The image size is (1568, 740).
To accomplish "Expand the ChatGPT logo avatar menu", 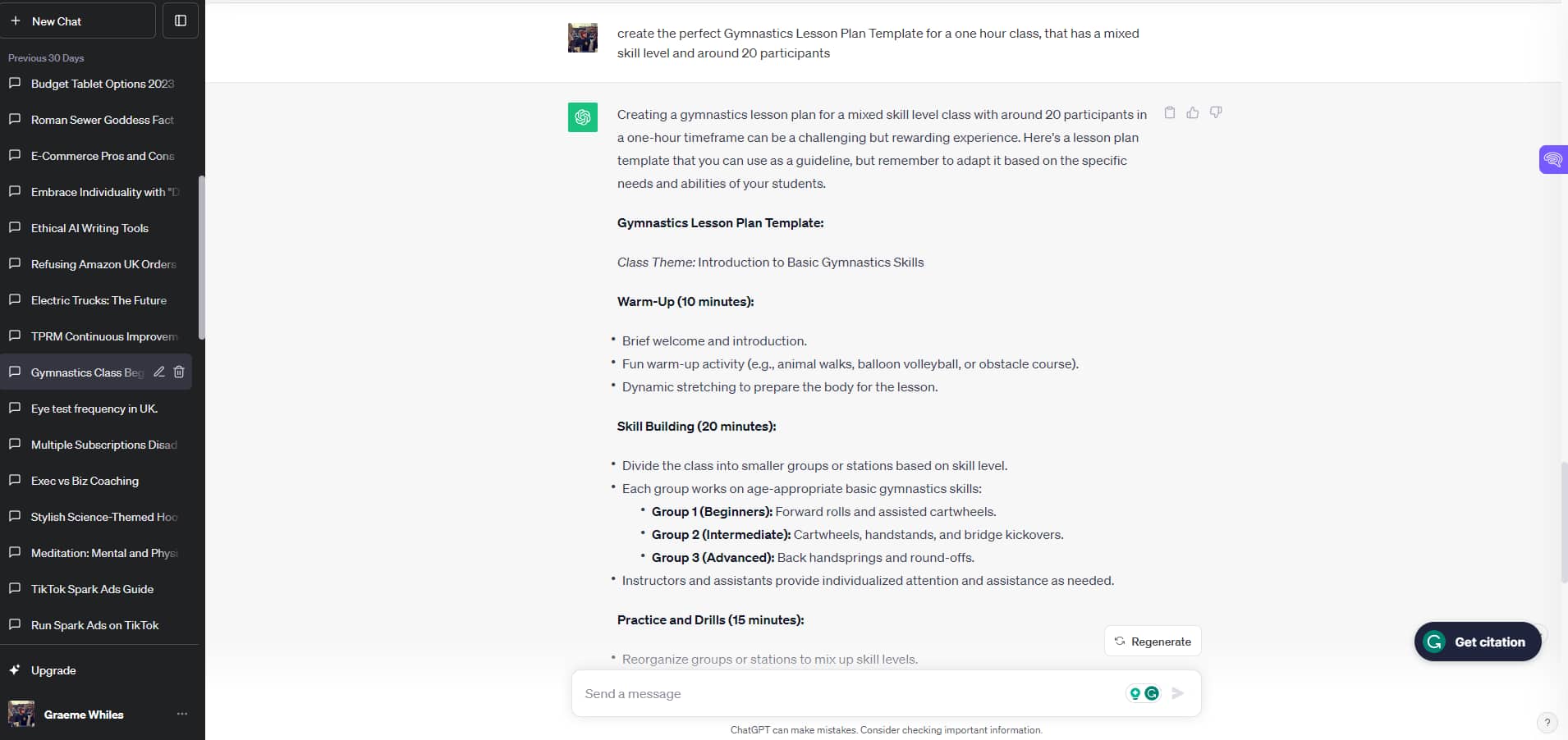I will (582, 117).
